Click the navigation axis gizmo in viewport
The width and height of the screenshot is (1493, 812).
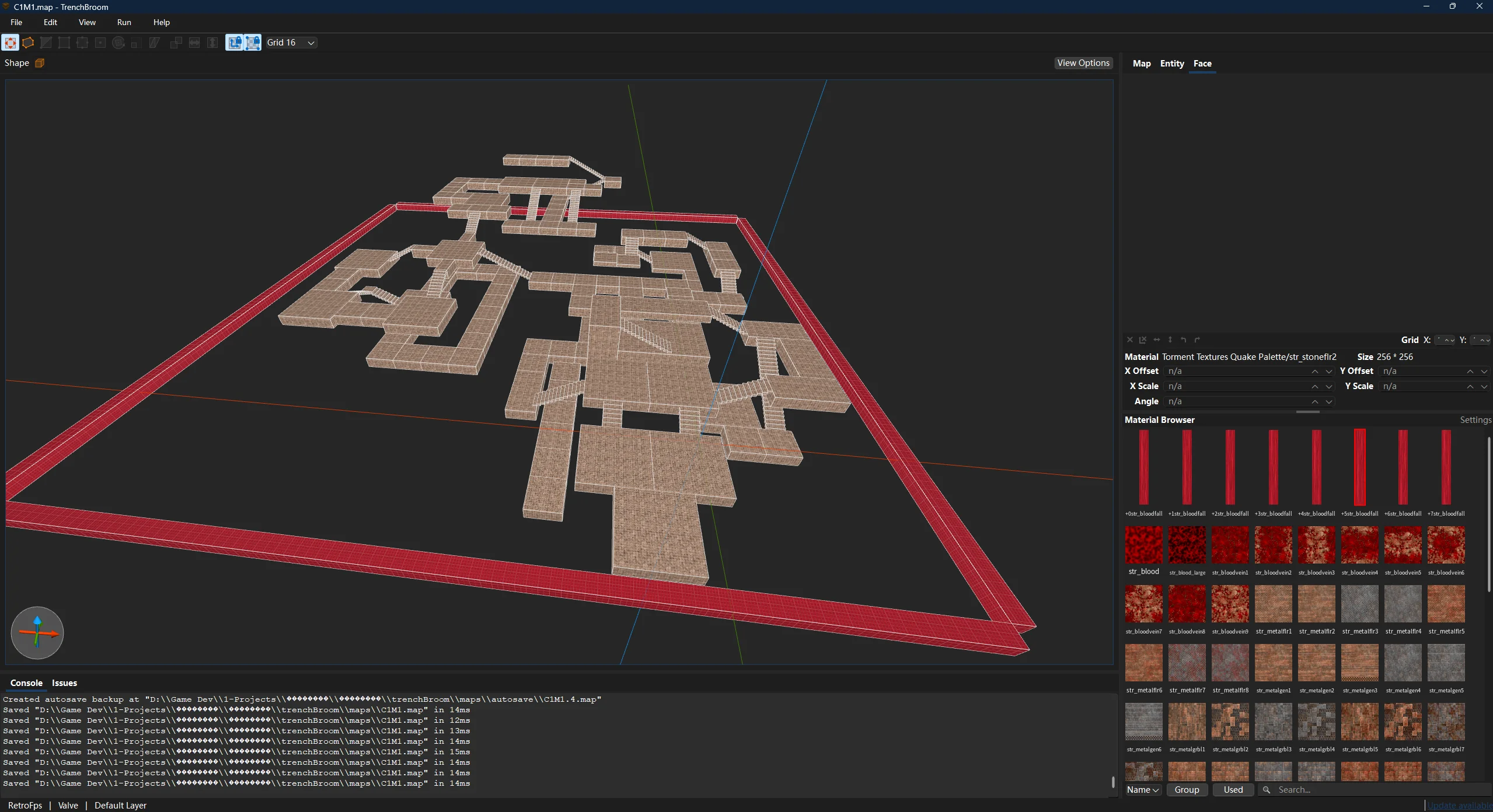[37, 633]
